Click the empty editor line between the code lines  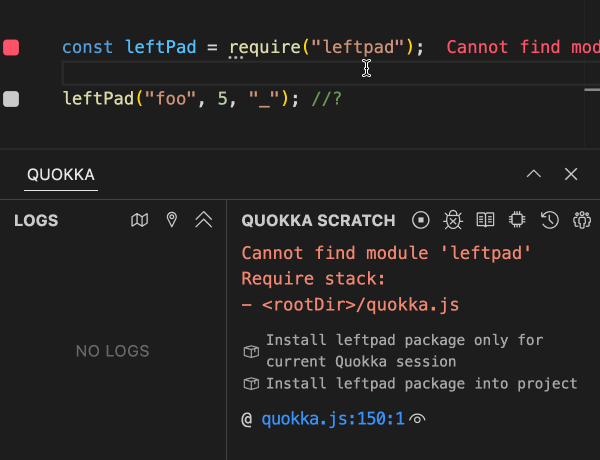[200, 73]
